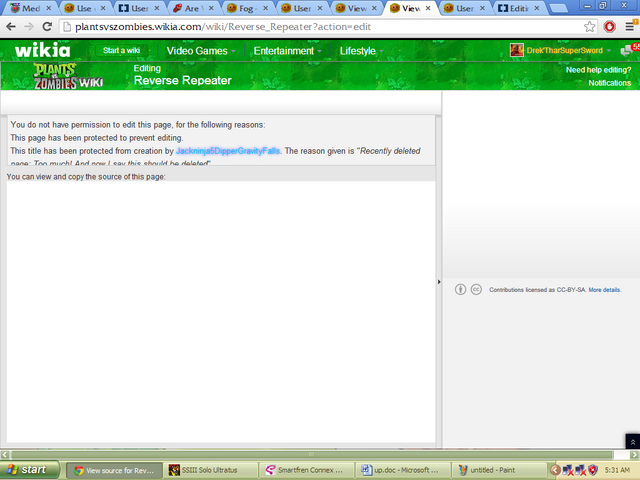Click the security shield system tray icon
Image resolution: width=640 pixels, height=480 pixels.
(593, 470)
